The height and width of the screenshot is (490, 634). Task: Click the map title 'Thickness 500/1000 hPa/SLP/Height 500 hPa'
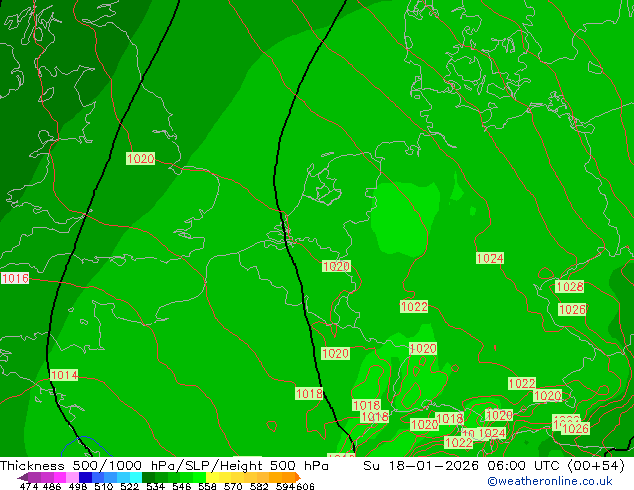[x=164, y=466]
